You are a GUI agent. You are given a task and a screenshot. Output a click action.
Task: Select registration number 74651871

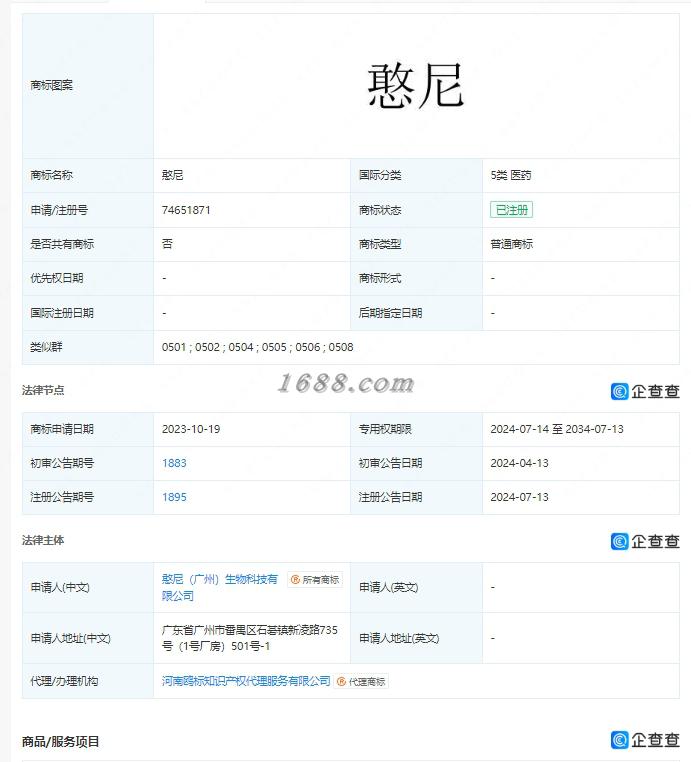point(186,210)
